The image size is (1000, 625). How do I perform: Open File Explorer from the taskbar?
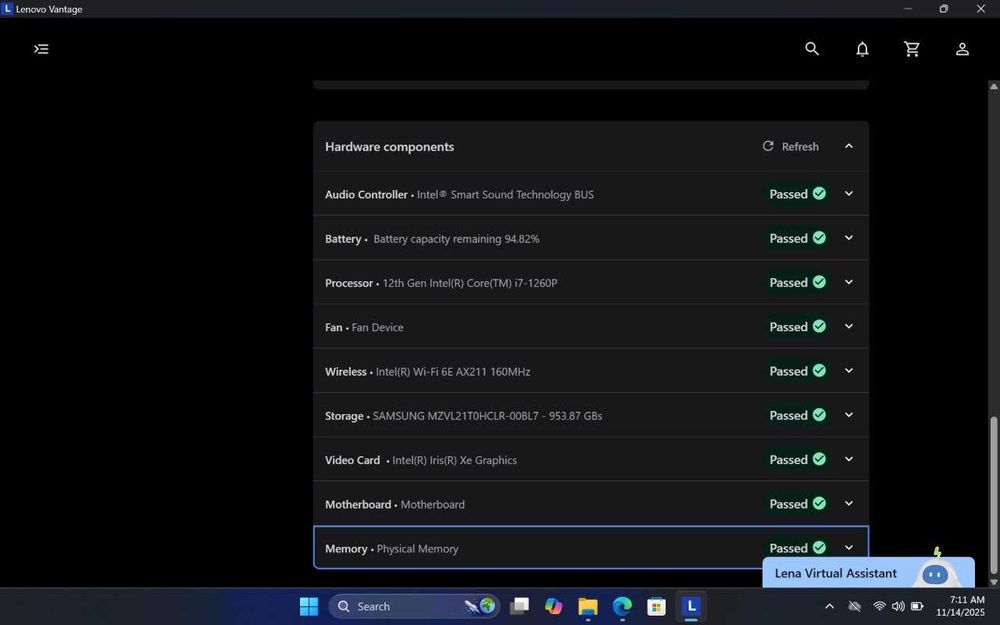[588, 606]
